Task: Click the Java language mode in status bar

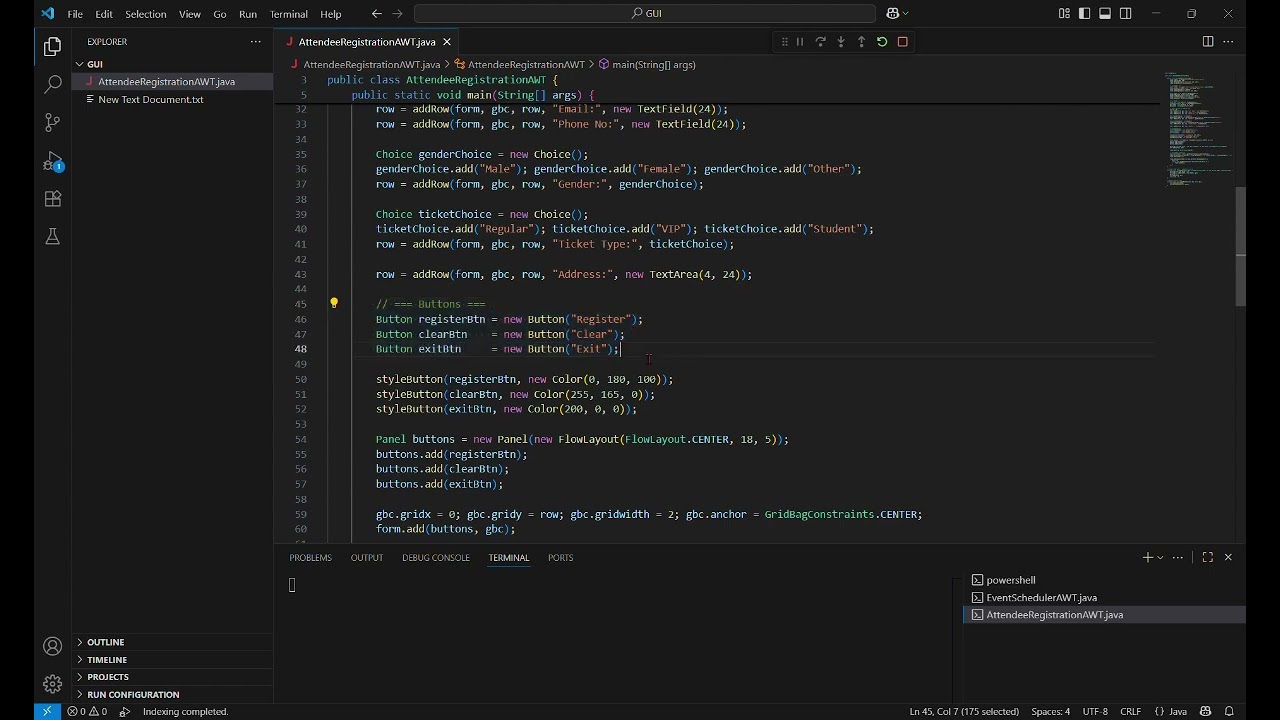Action: pos(1171,712)
